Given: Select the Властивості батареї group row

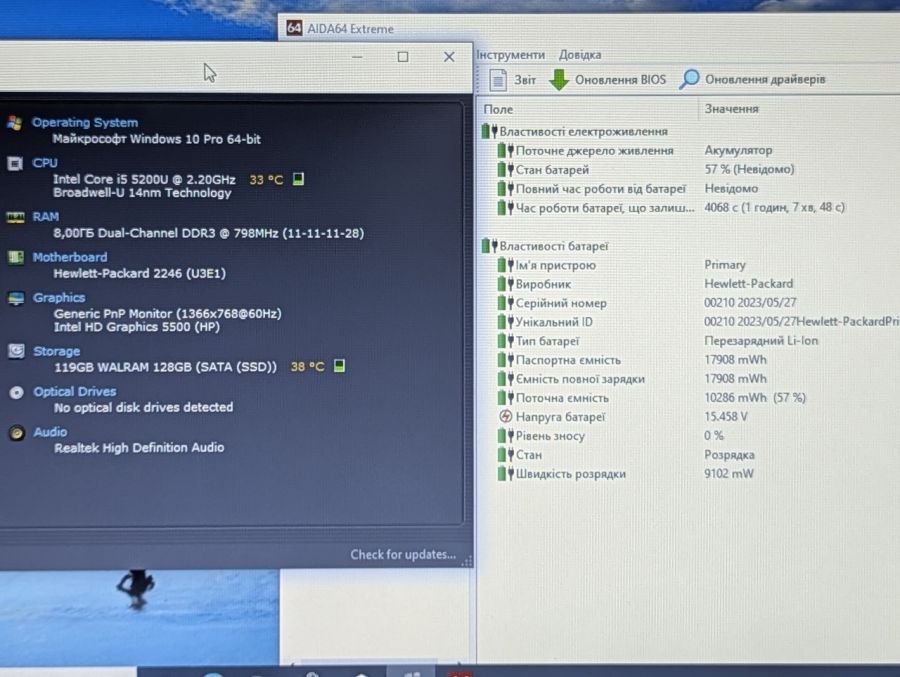Looking at the screenshot, I should coord(545,246).
